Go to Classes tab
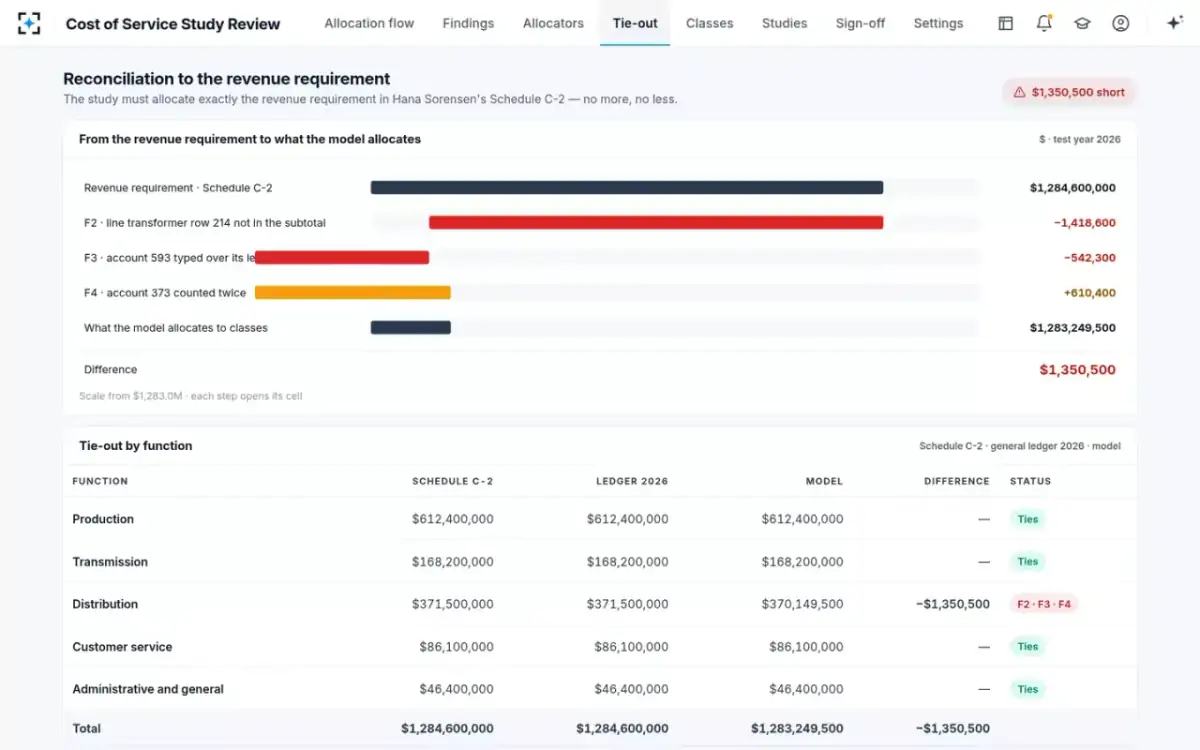Image resolution: width=1200 pixels, height=750 pixels. click(710, 23)
